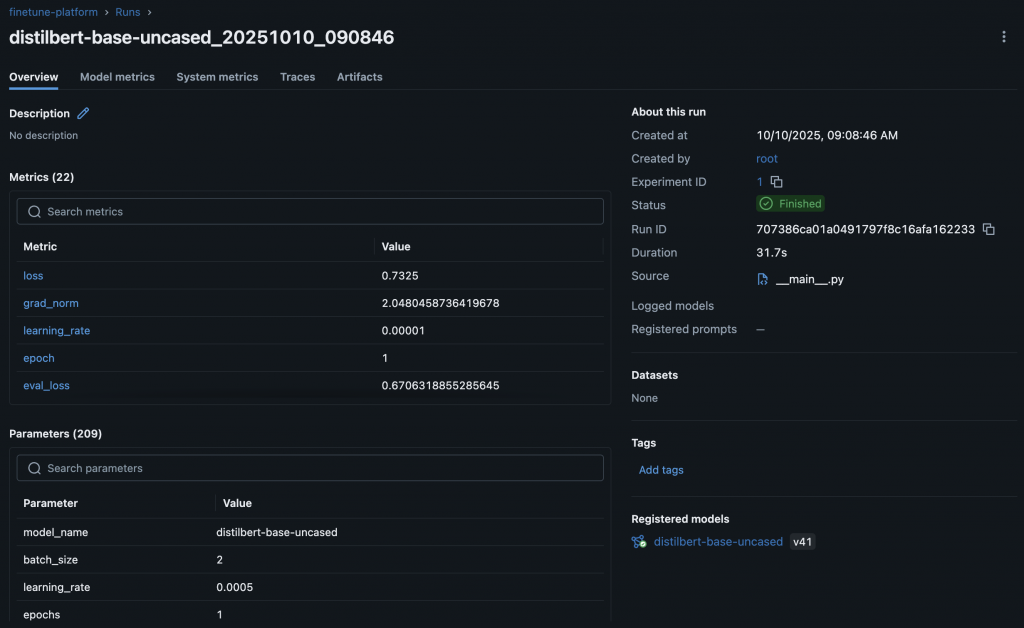Switch to the Overview tab

click(33, 77)
